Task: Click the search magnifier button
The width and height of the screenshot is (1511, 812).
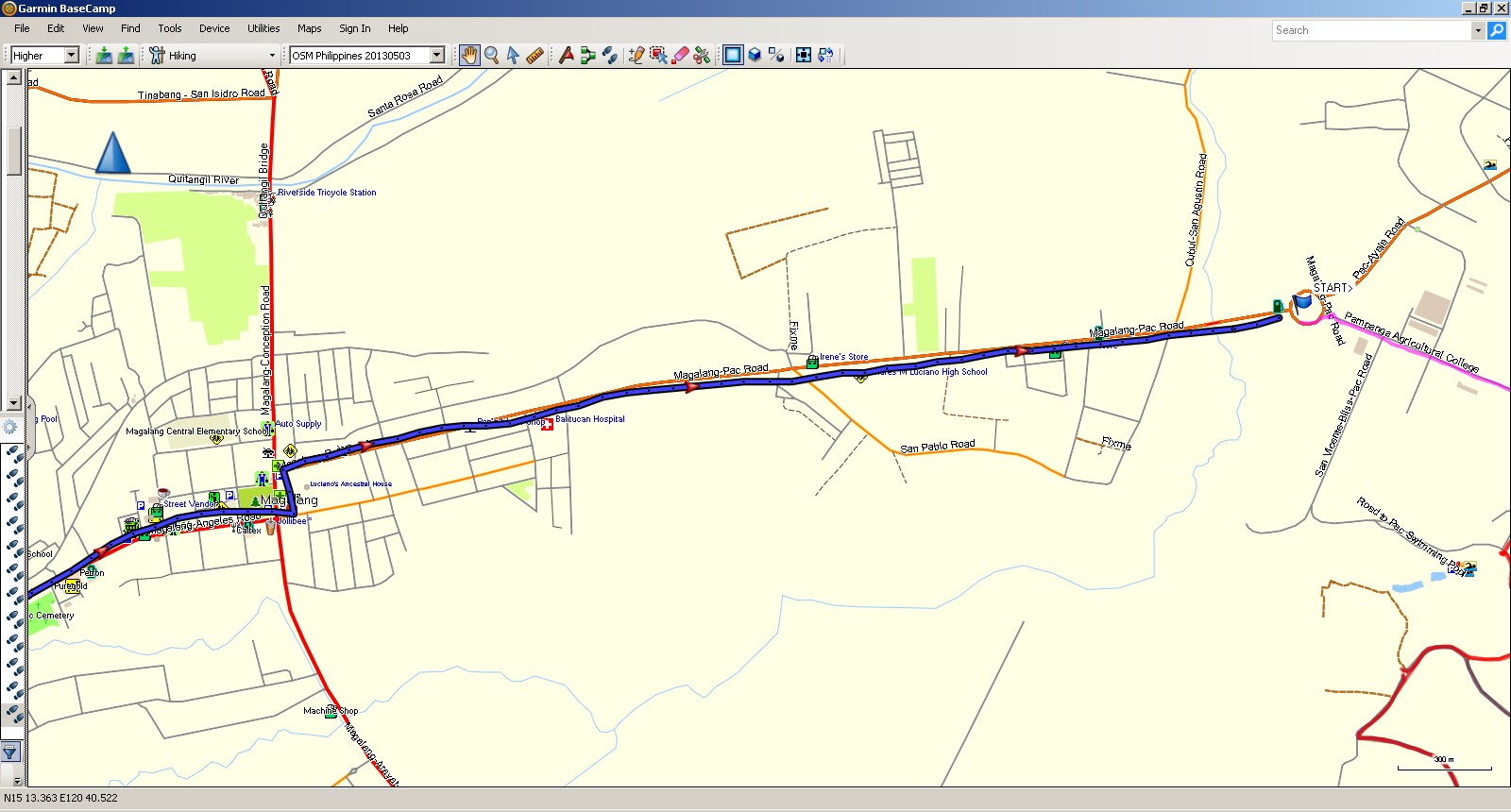Action: [x=1497, y=30]
